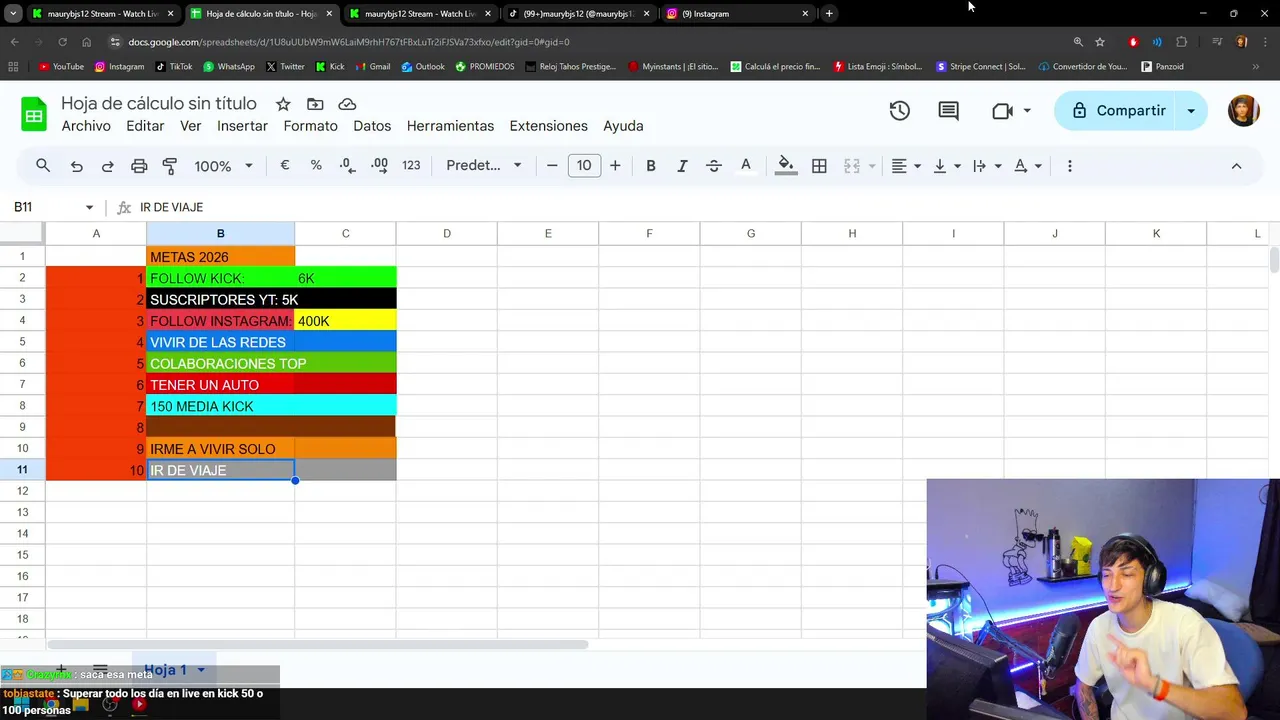
Task: Toggle strikethrough formatting
Action: coord(714,166)
